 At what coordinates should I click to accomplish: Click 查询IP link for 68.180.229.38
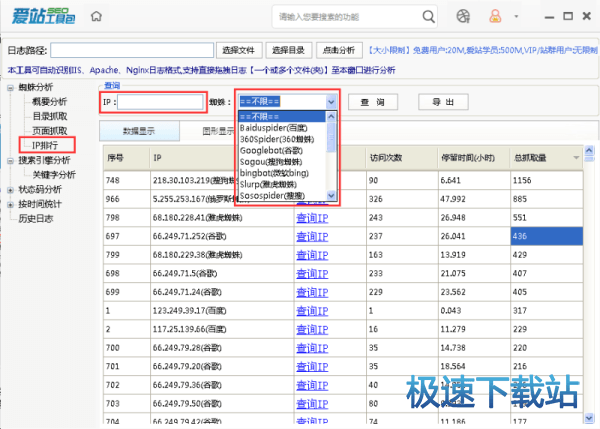[312, 255]
